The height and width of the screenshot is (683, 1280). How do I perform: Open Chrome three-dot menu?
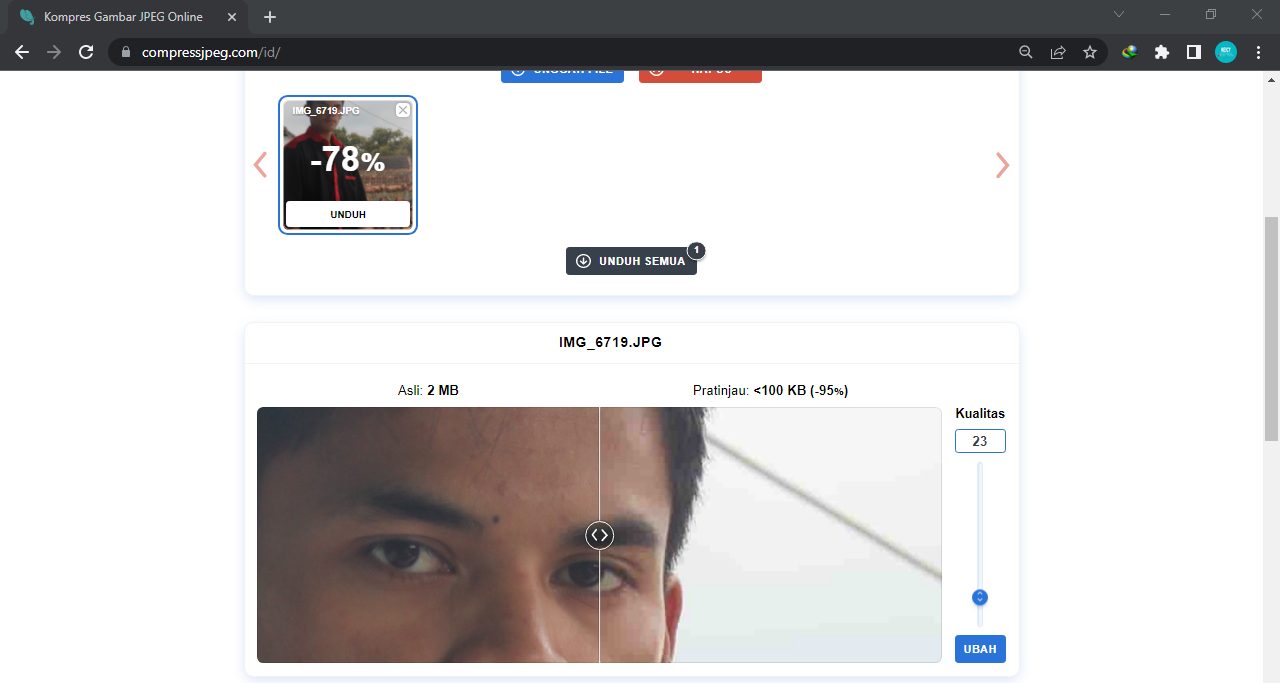1258,52
